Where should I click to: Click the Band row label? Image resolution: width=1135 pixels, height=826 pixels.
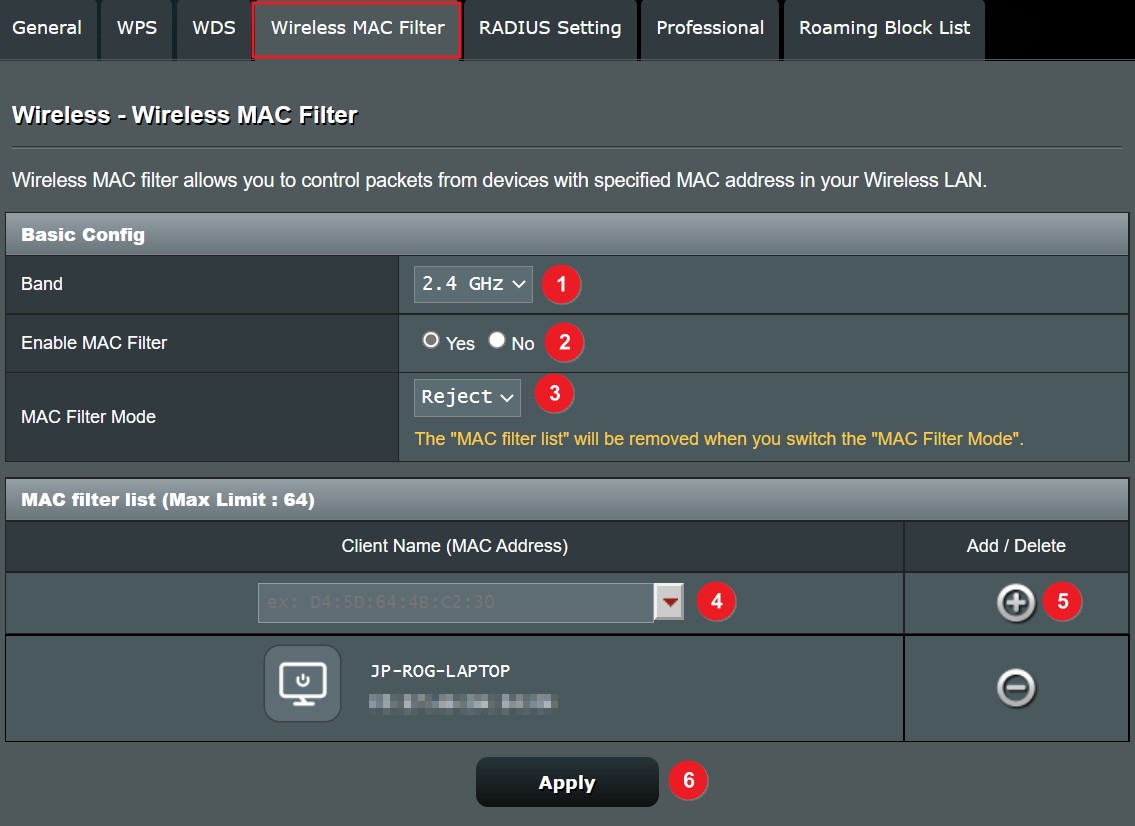[42, 284]
